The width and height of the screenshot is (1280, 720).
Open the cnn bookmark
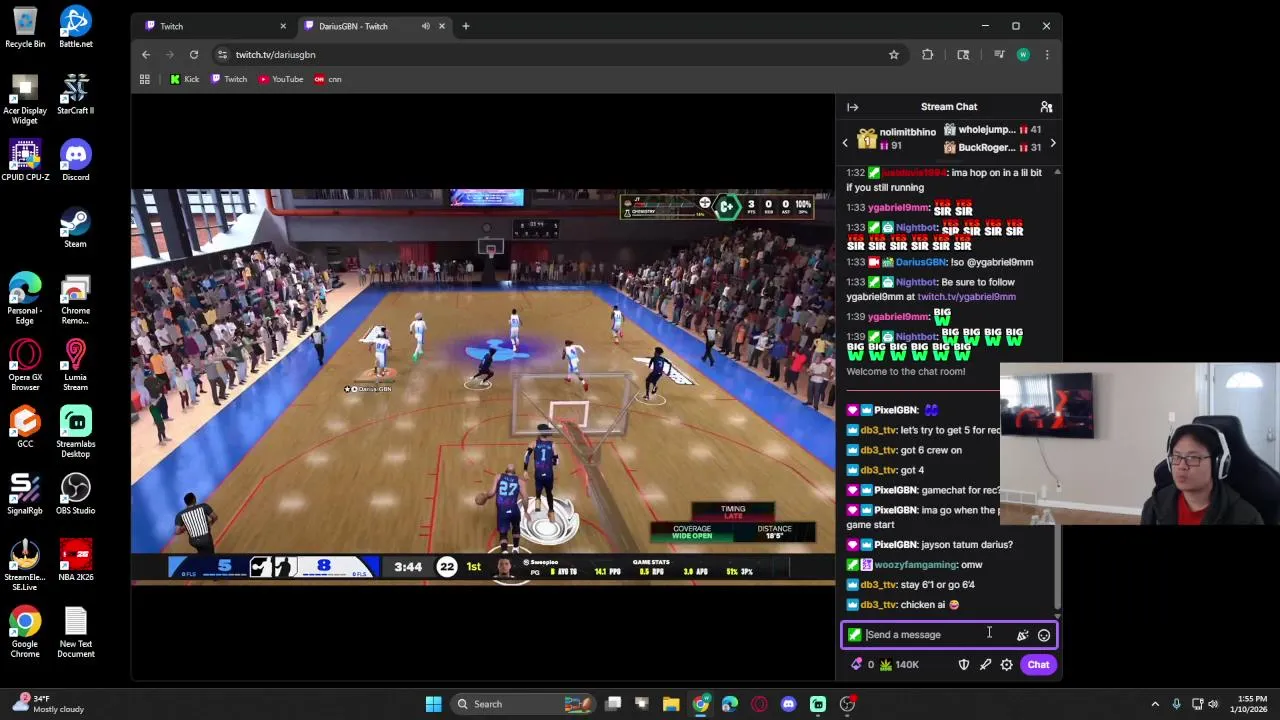click(x=328, y=79)
